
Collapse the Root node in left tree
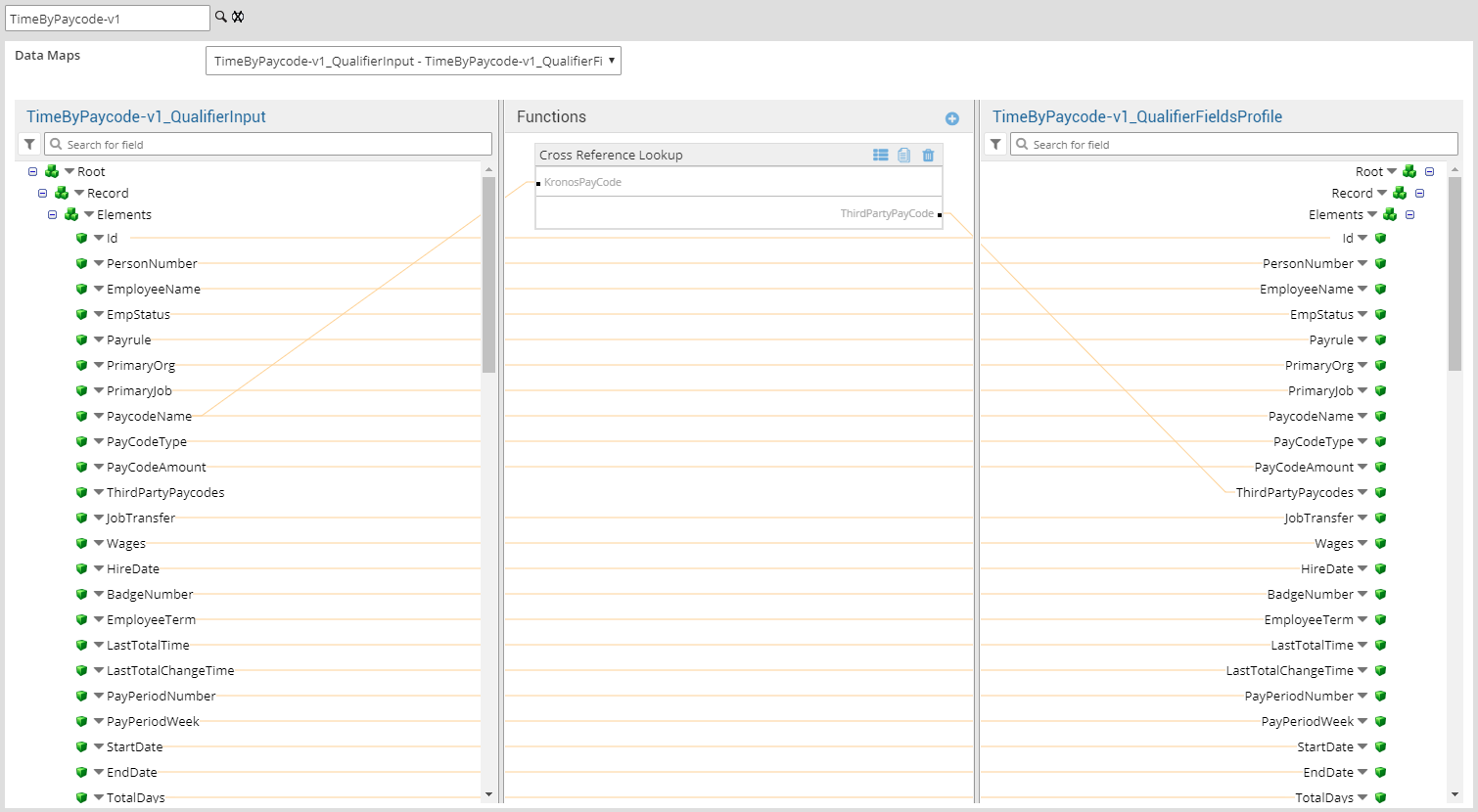pyautogui.click(x=33, y=172)
